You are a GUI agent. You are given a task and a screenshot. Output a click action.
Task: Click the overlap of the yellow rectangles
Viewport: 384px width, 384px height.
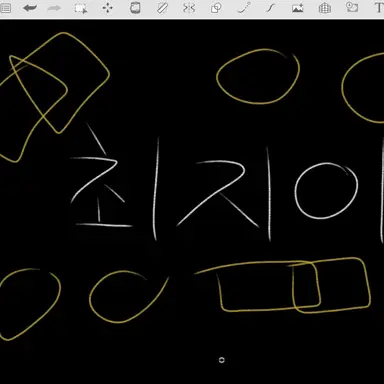coord(306,285)
